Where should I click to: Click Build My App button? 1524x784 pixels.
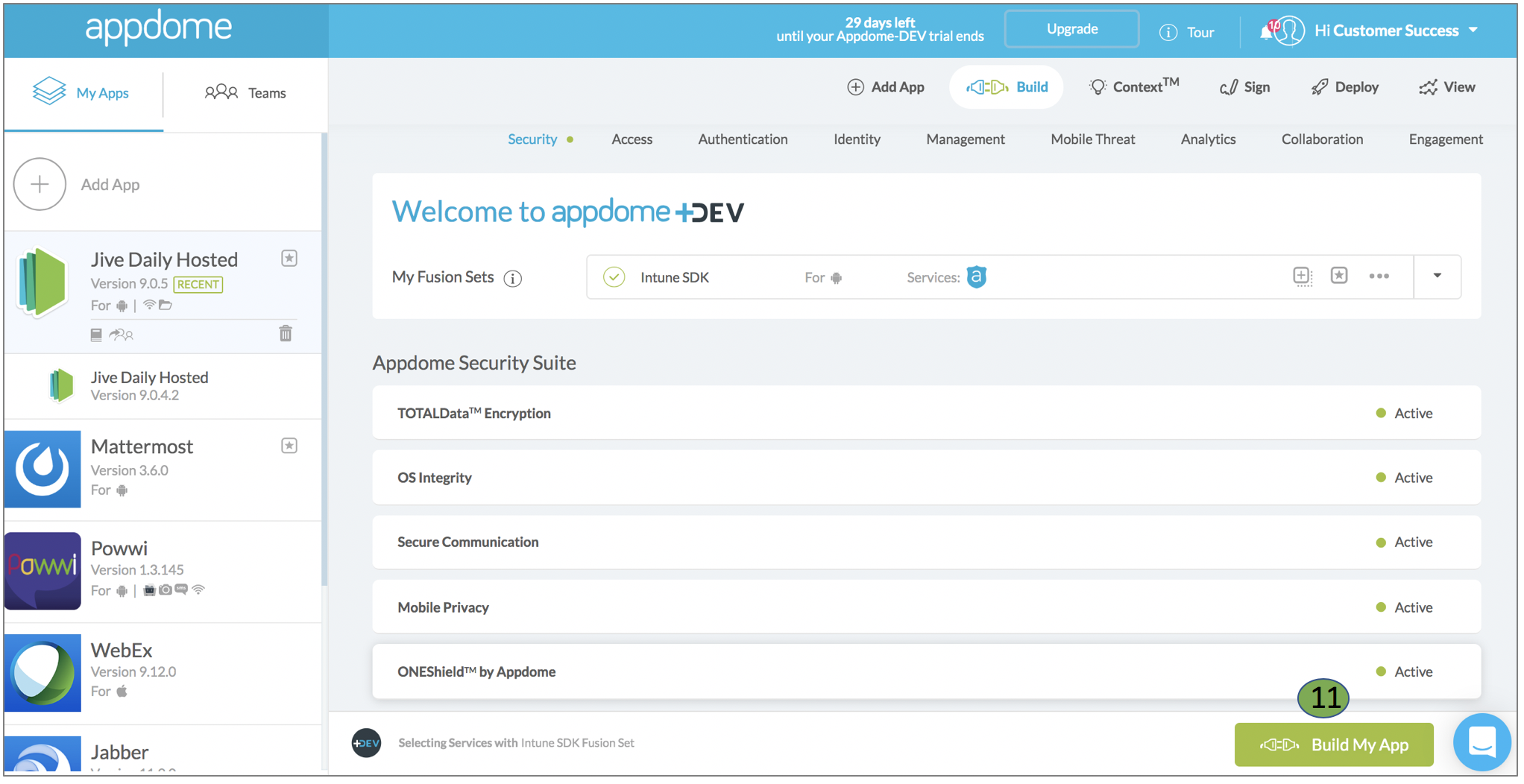[x=1334, y=745]
